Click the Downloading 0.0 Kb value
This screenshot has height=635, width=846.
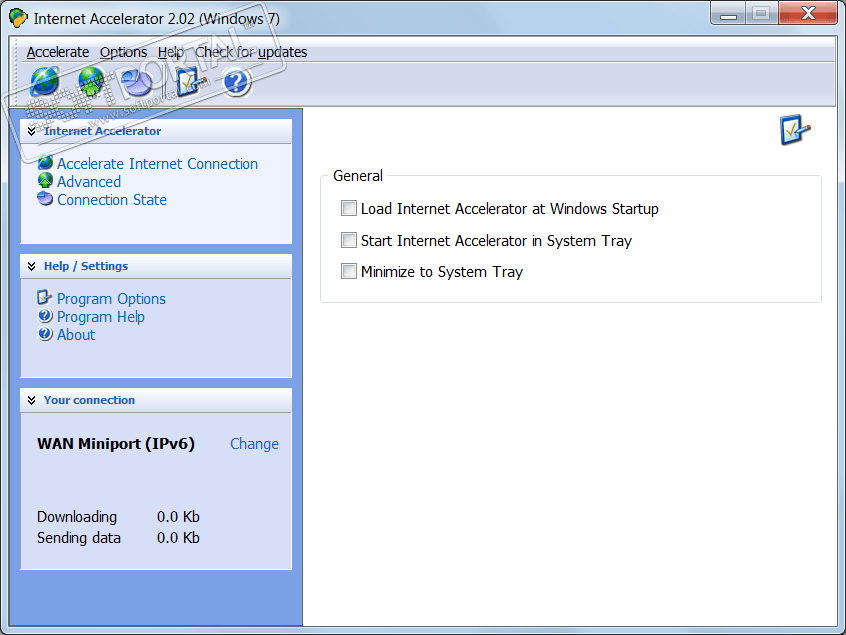[178, 517]
